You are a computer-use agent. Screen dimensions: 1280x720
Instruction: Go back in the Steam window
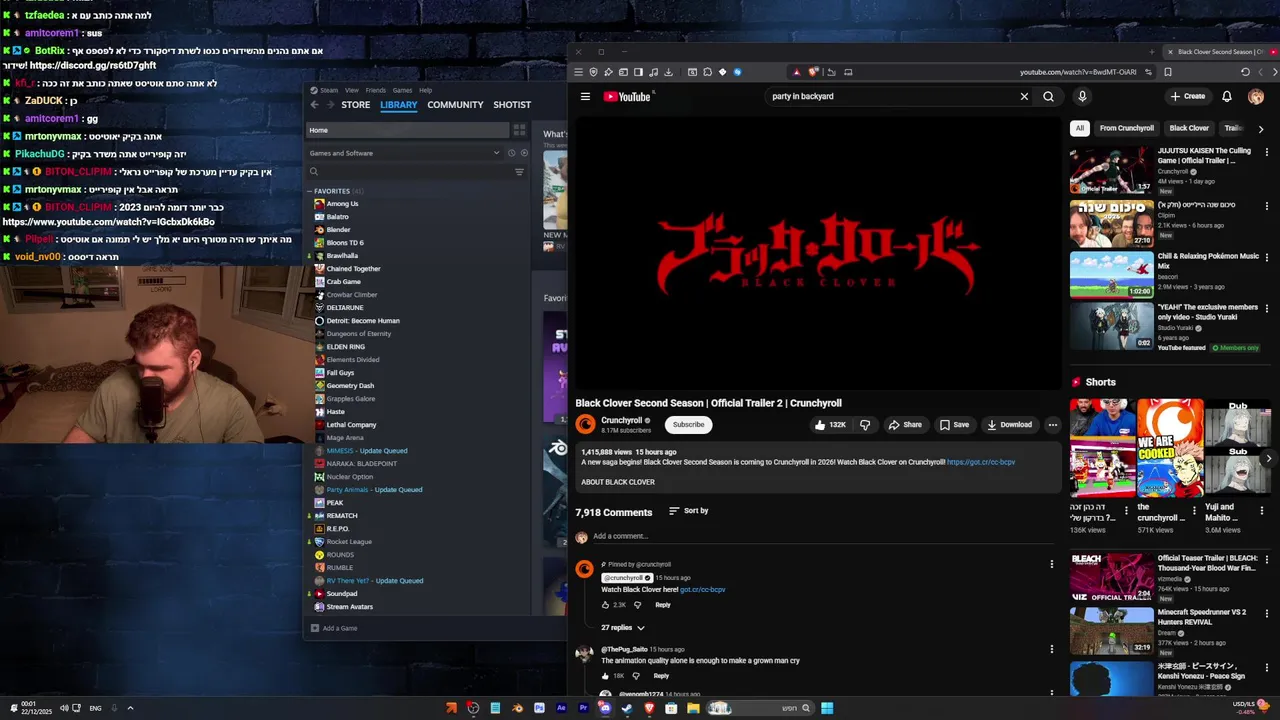pyautogui.click(x=314, y=105)
